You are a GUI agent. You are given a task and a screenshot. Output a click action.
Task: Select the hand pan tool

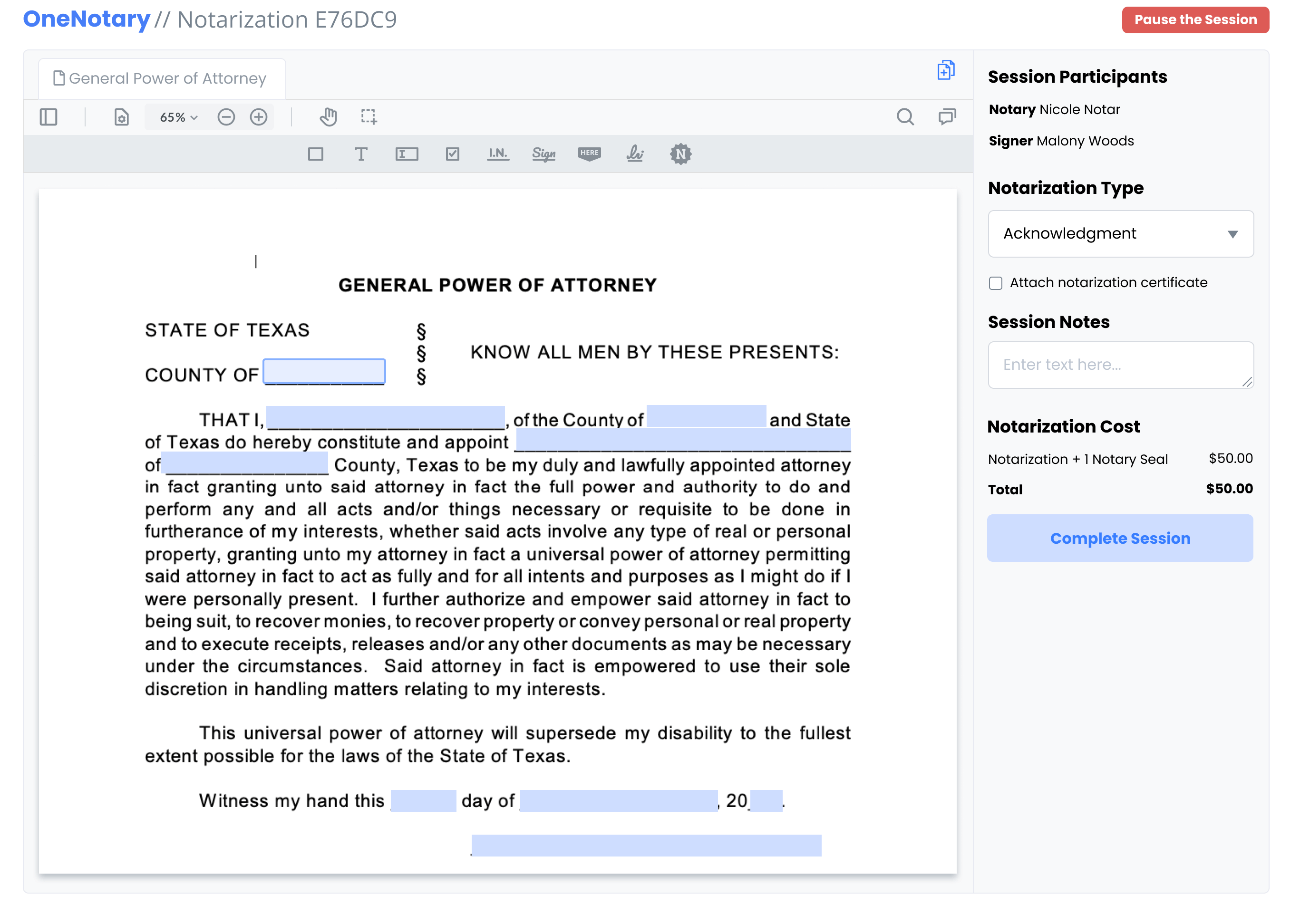(x=328, y=116)
